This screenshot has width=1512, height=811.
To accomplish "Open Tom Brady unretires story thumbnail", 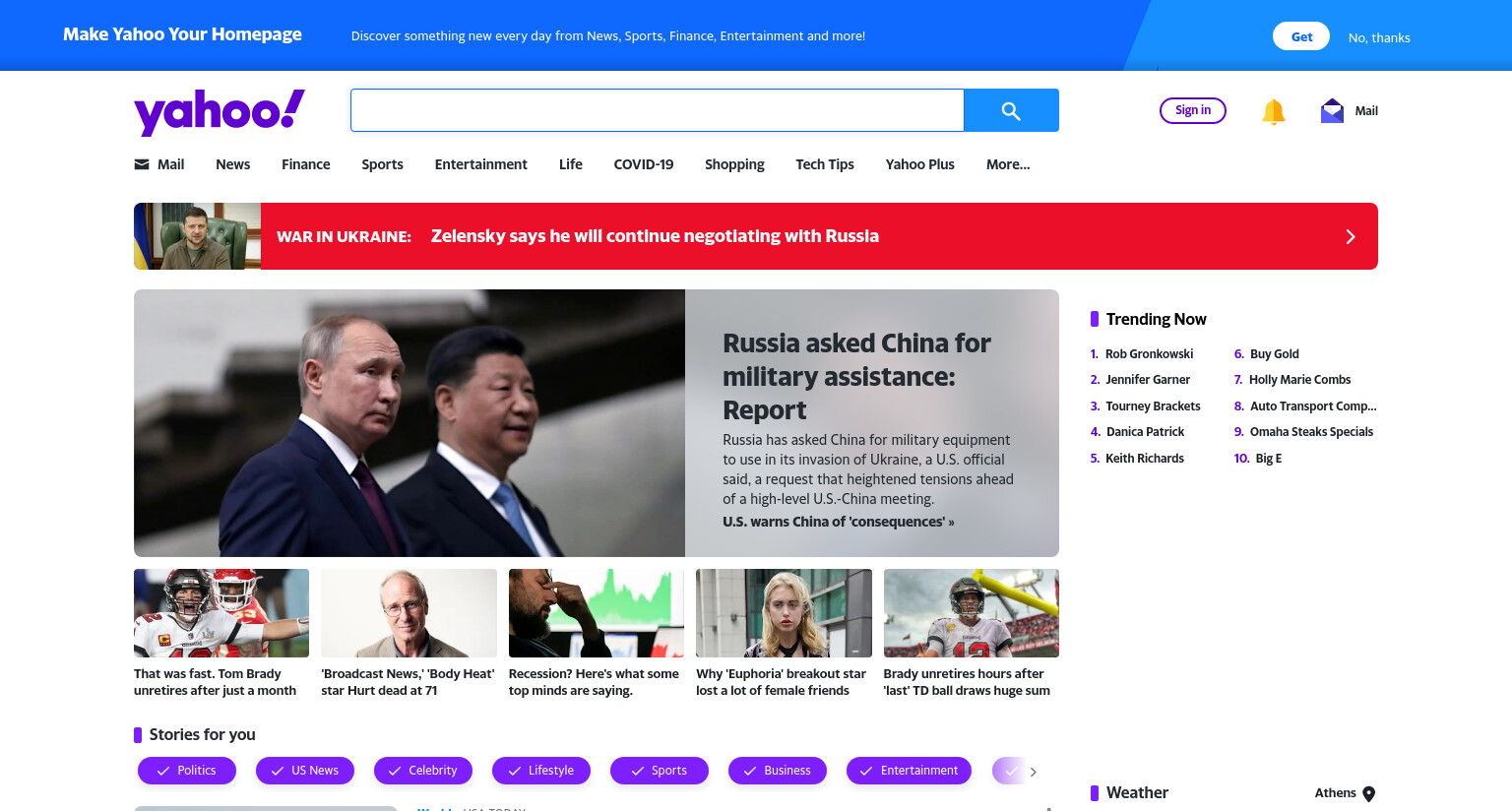I will click(x=221, y=613).
